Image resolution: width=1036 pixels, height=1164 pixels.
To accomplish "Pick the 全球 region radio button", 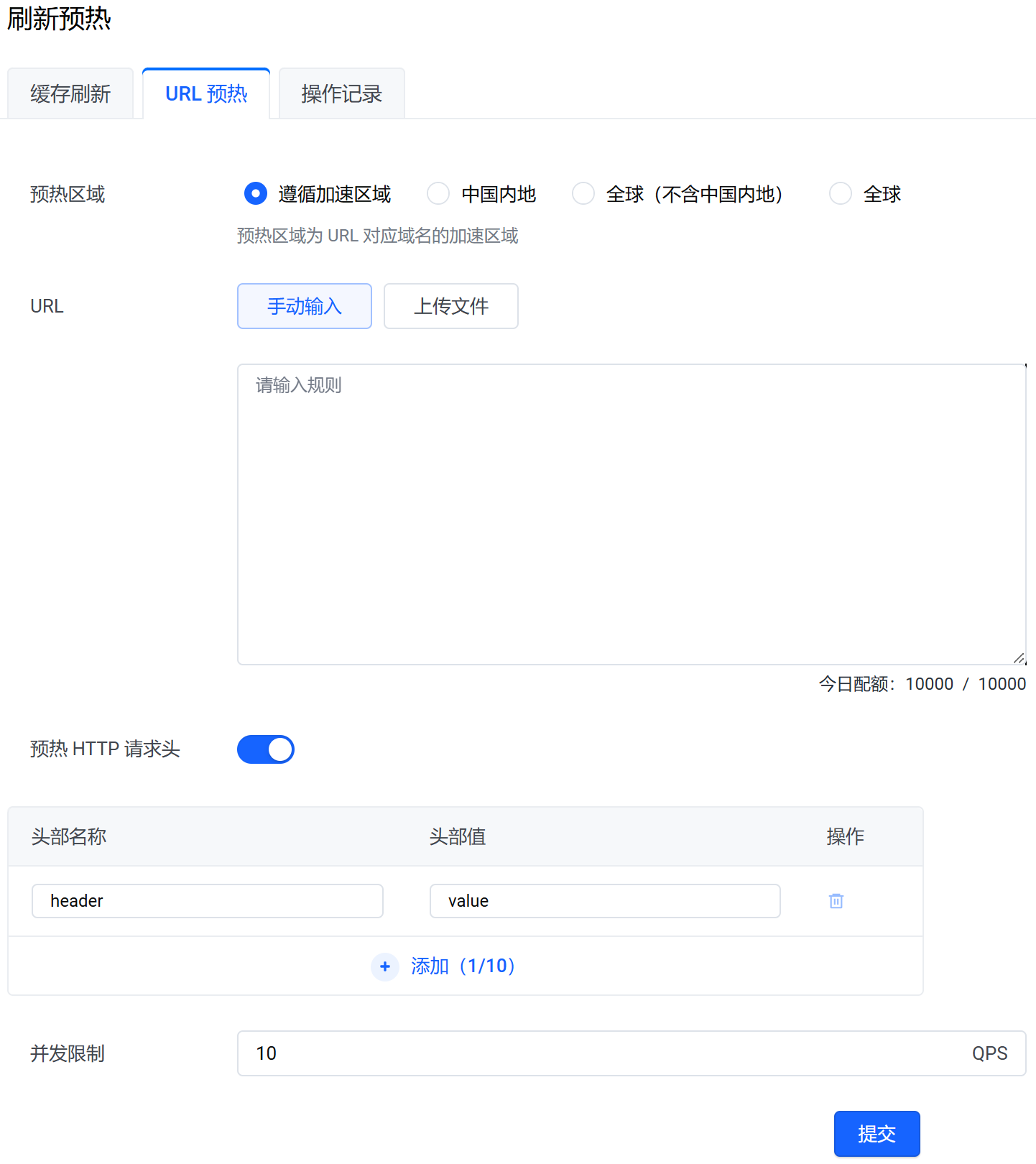I will [x=840, y=194].
